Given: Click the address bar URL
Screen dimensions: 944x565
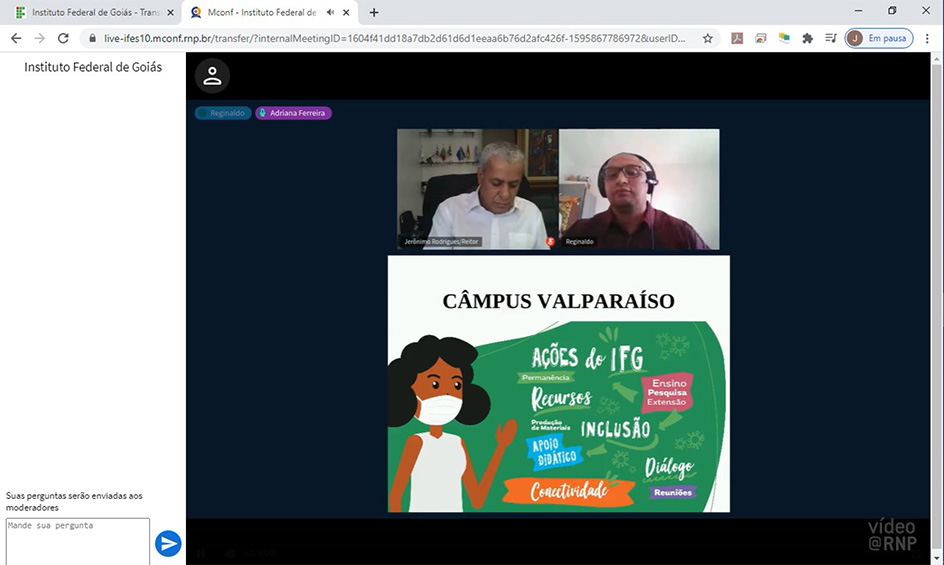Looking at the screenshot, I should point(395,38).
